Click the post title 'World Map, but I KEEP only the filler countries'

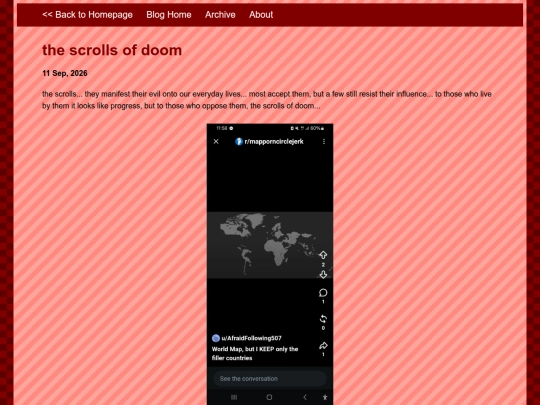255,353
